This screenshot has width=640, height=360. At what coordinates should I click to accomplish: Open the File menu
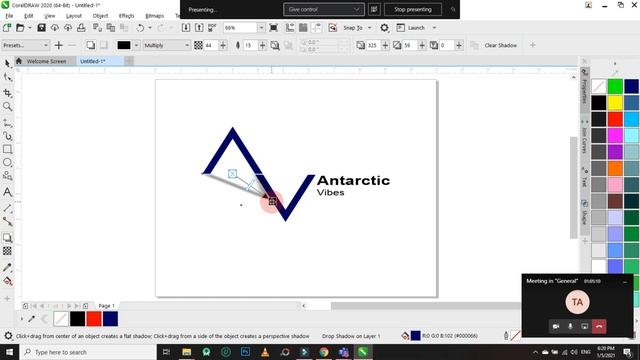(9, 16)
